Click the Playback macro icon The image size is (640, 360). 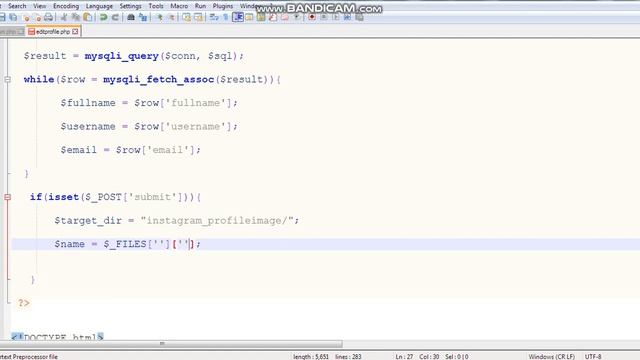(x=336, y=17)
